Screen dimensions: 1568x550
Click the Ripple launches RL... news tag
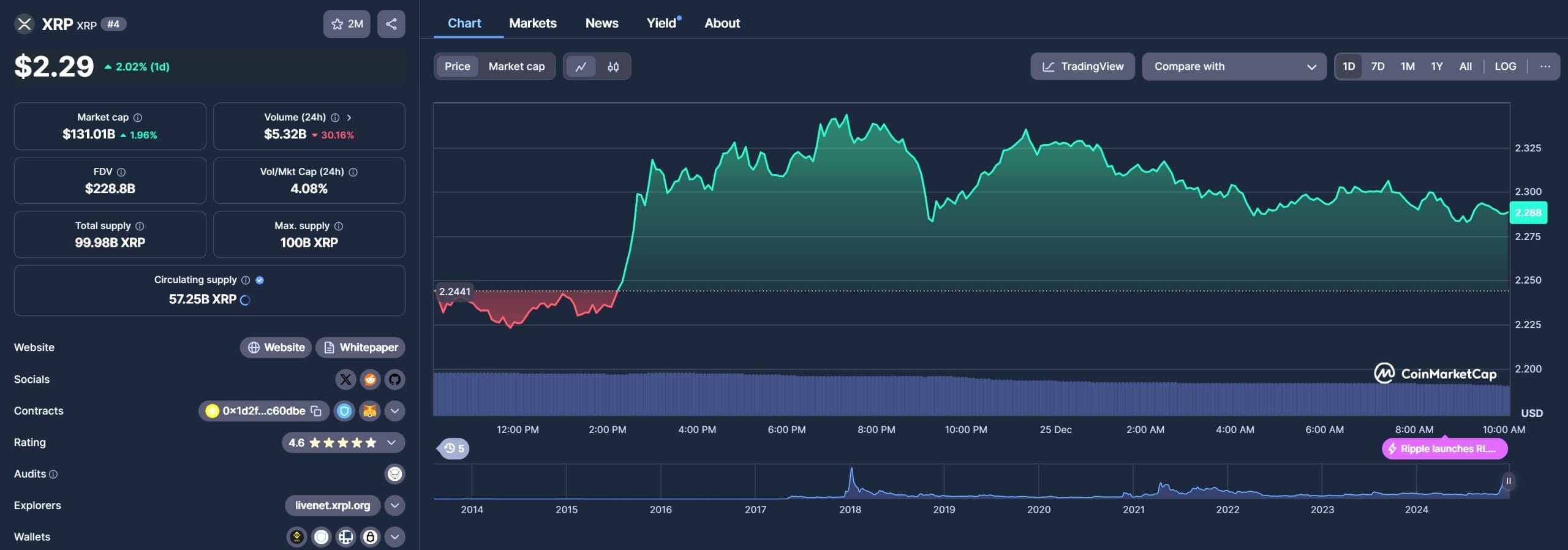pyautogui.click(x=1444, y=449)
